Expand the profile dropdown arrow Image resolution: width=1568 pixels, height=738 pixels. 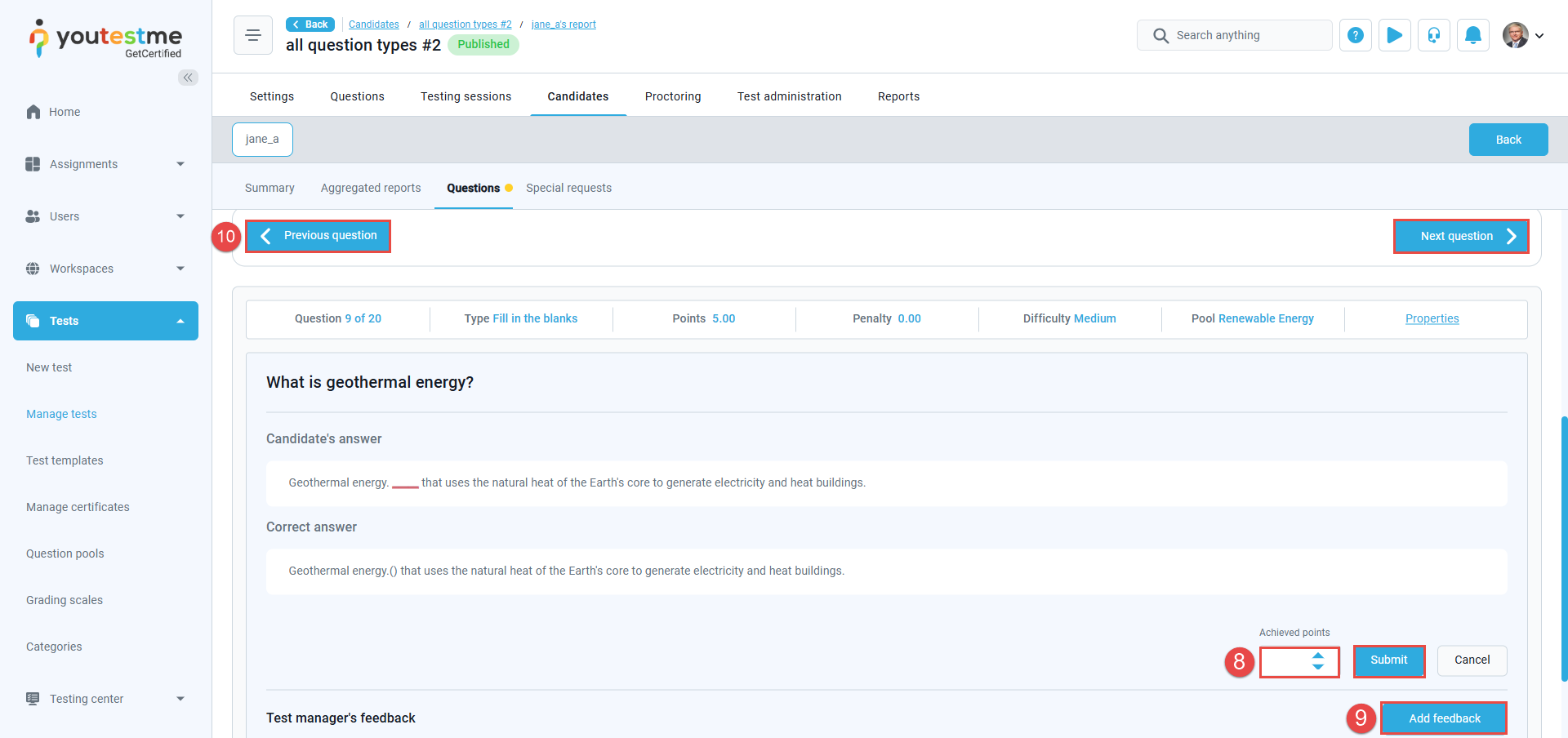point(1539,36)
